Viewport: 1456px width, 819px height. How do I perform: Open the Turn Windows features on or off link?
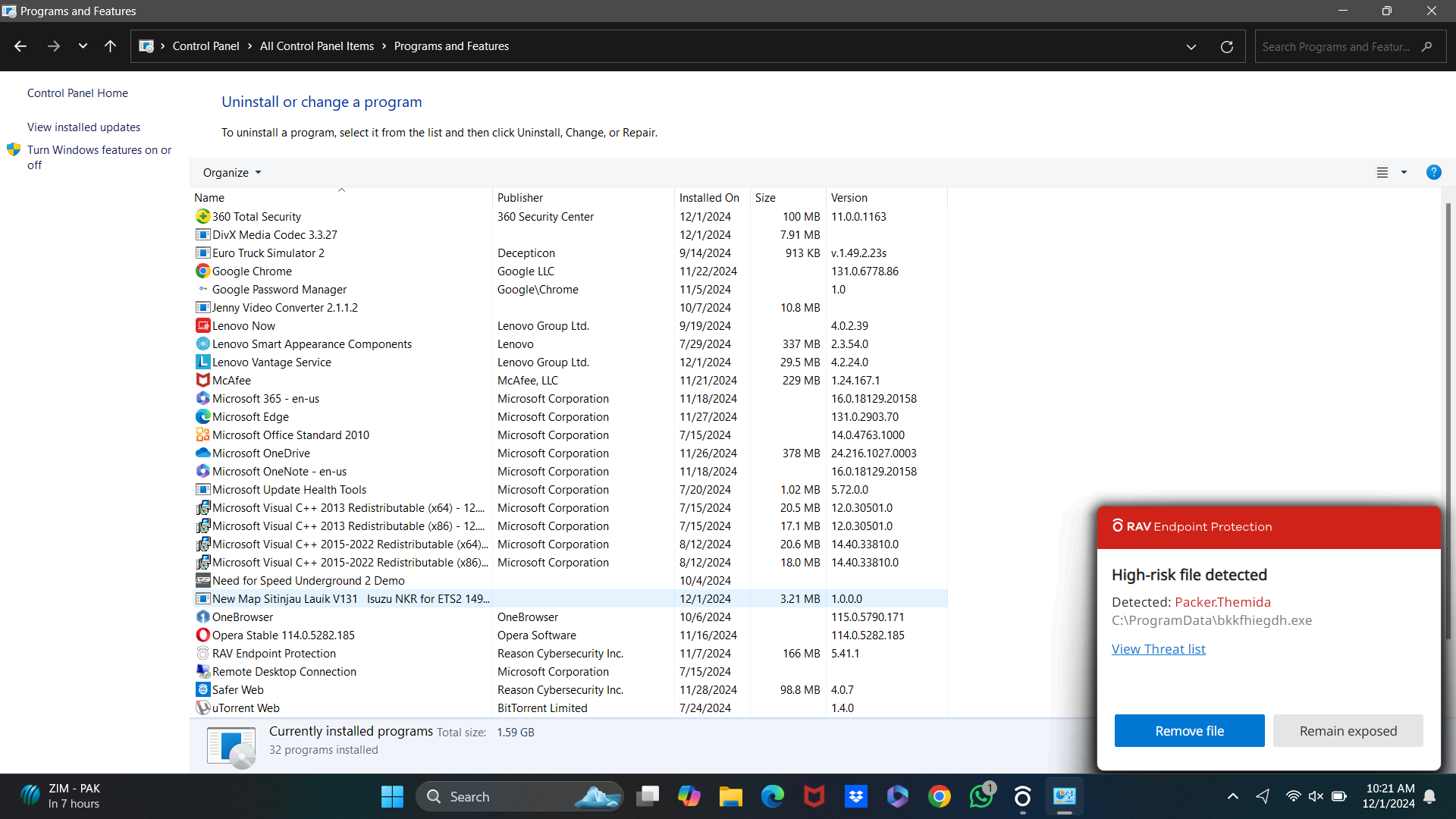pyautogui.click(x=99, y=157)
